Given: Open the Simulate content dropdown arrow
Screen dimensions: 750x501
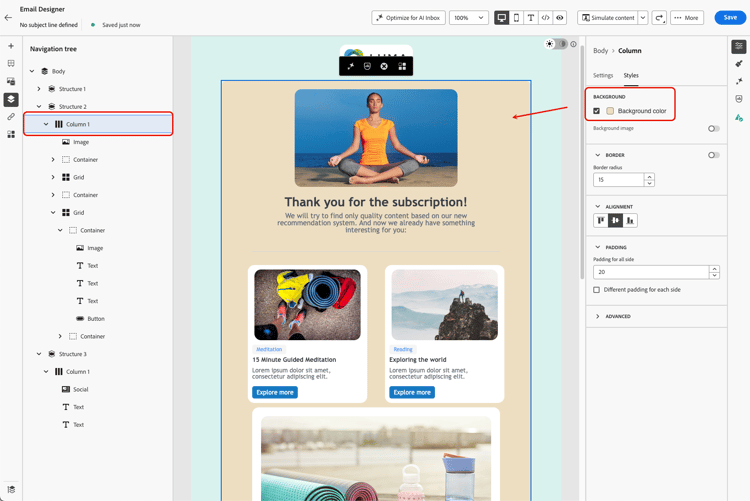Looking at the screenshot, I should click(643, 18).
